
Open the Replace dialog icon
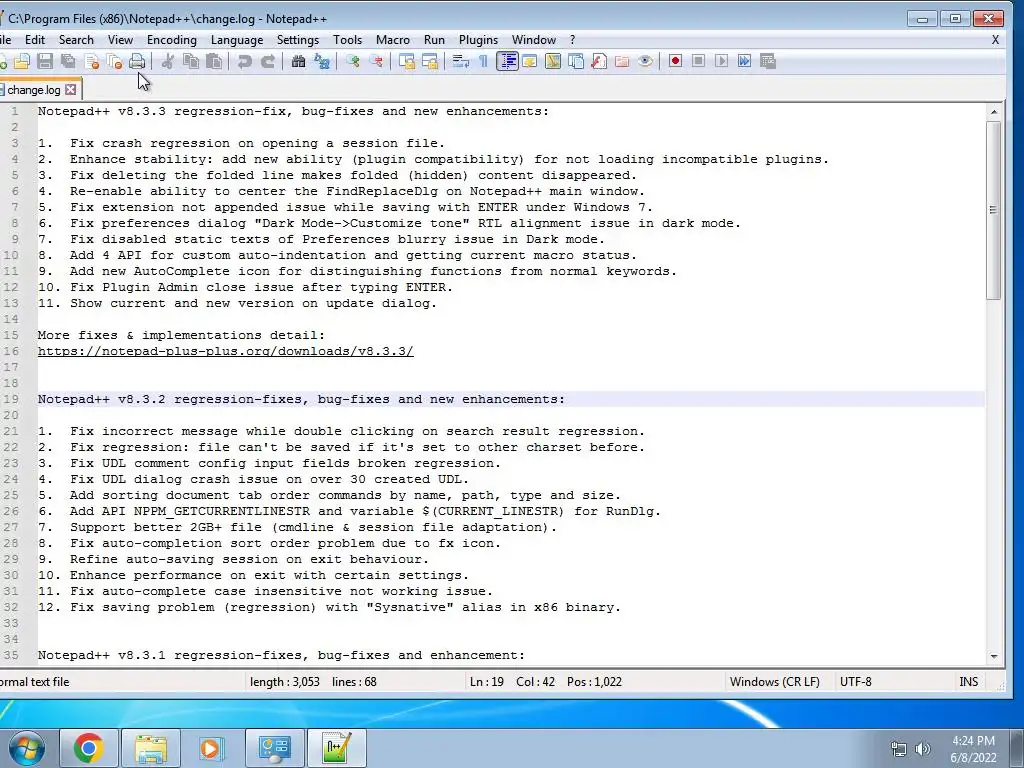click(x=322, y=61)
